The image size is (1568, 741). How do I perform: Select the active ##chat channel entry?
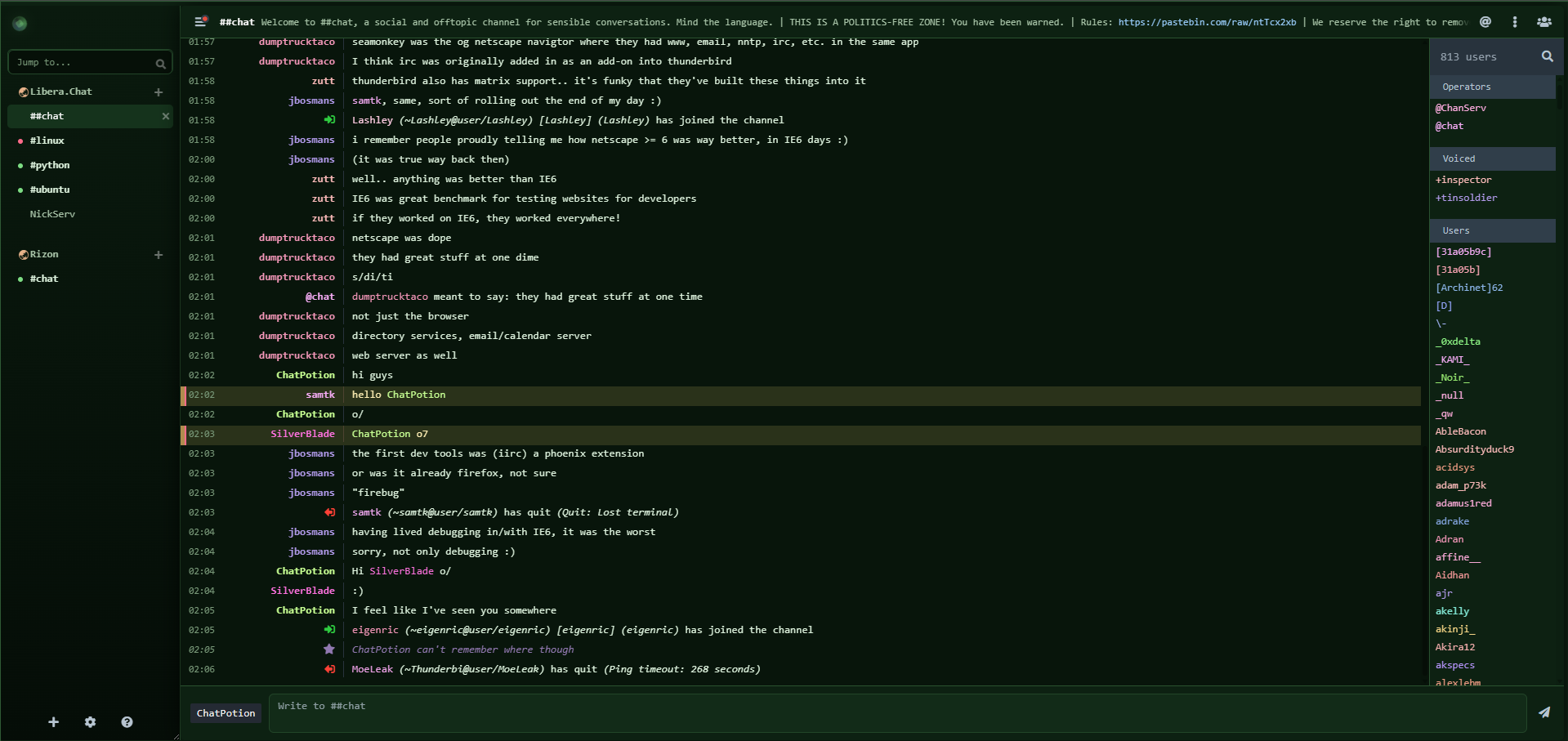pyautogui.click(x=90, y=116)
